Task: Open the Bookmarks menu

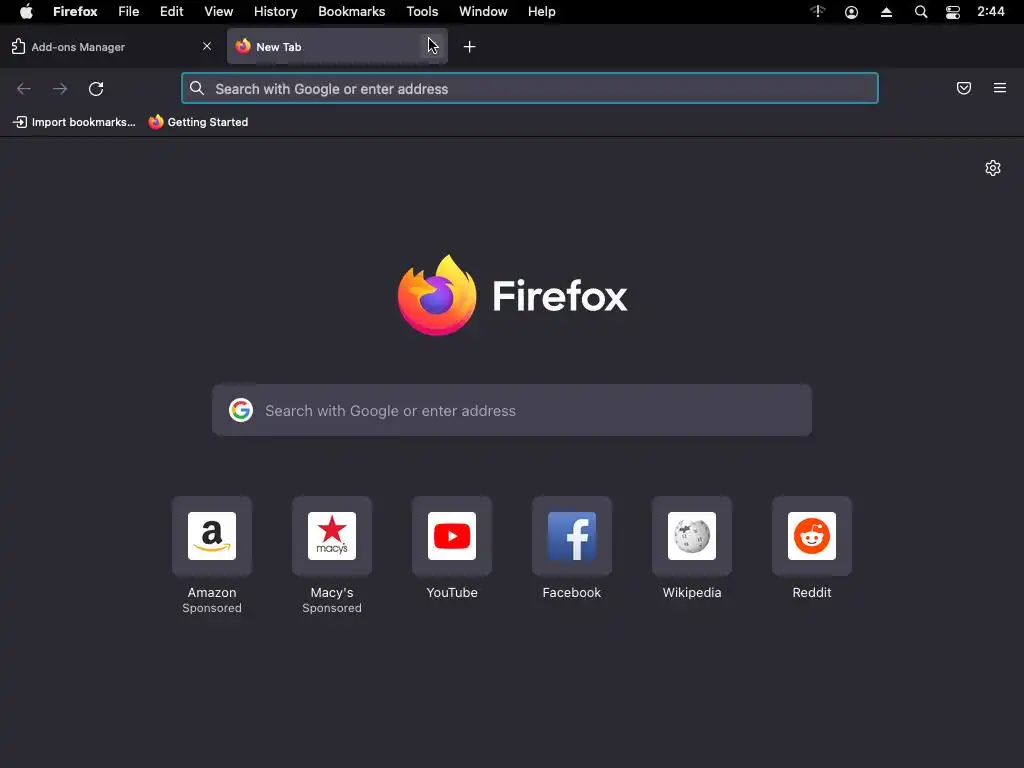Action: coord(352,12)
